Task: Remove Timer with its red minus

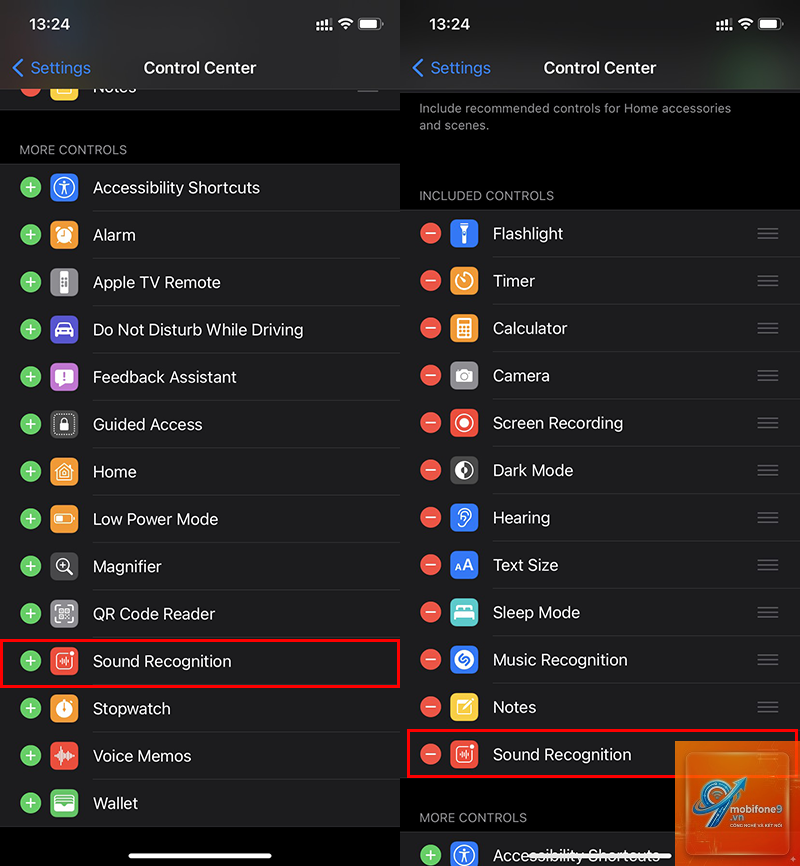Action: (430, 281)
